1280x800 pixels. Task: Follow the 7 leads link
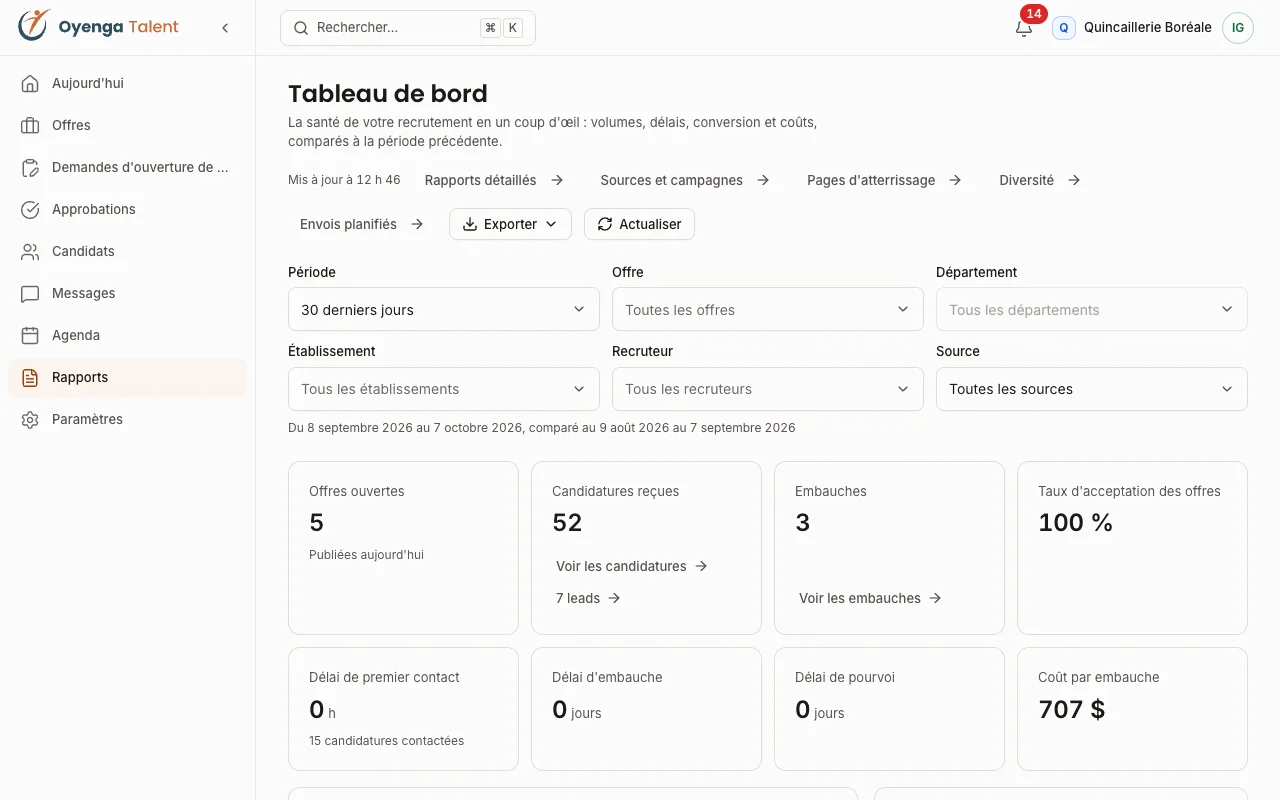588,598
